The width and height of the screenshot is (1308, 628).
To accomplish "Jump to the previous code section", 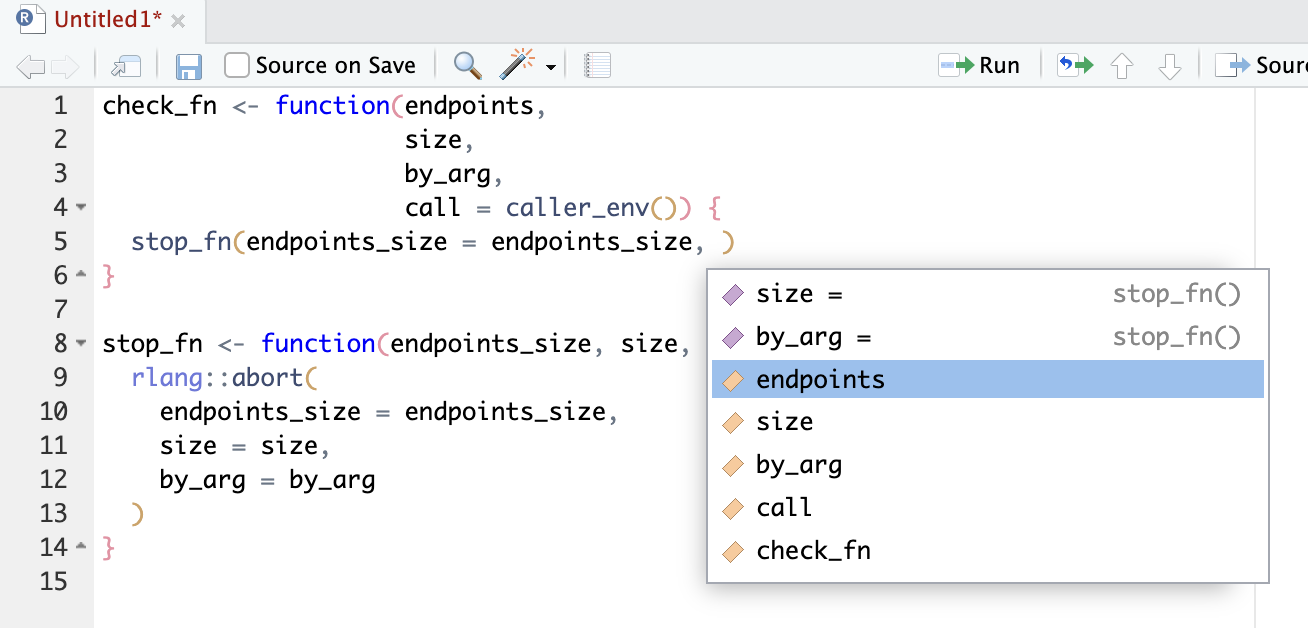I will (1121, 65).
